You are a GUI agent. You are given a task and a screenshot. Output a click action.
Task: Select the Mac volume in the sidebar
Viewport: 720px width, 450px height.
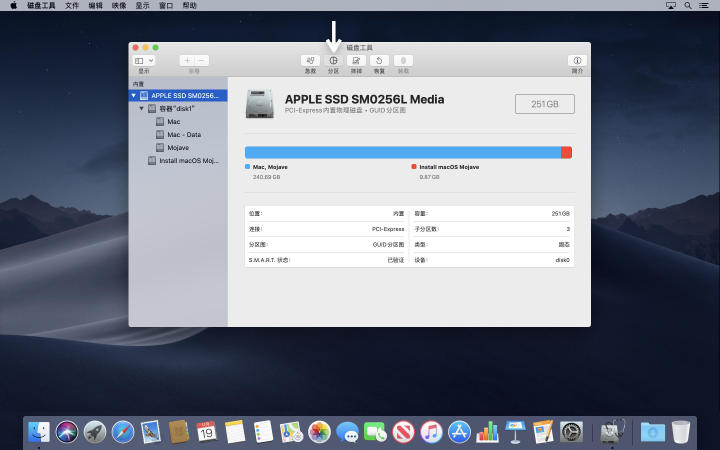[x=178, y=122]
